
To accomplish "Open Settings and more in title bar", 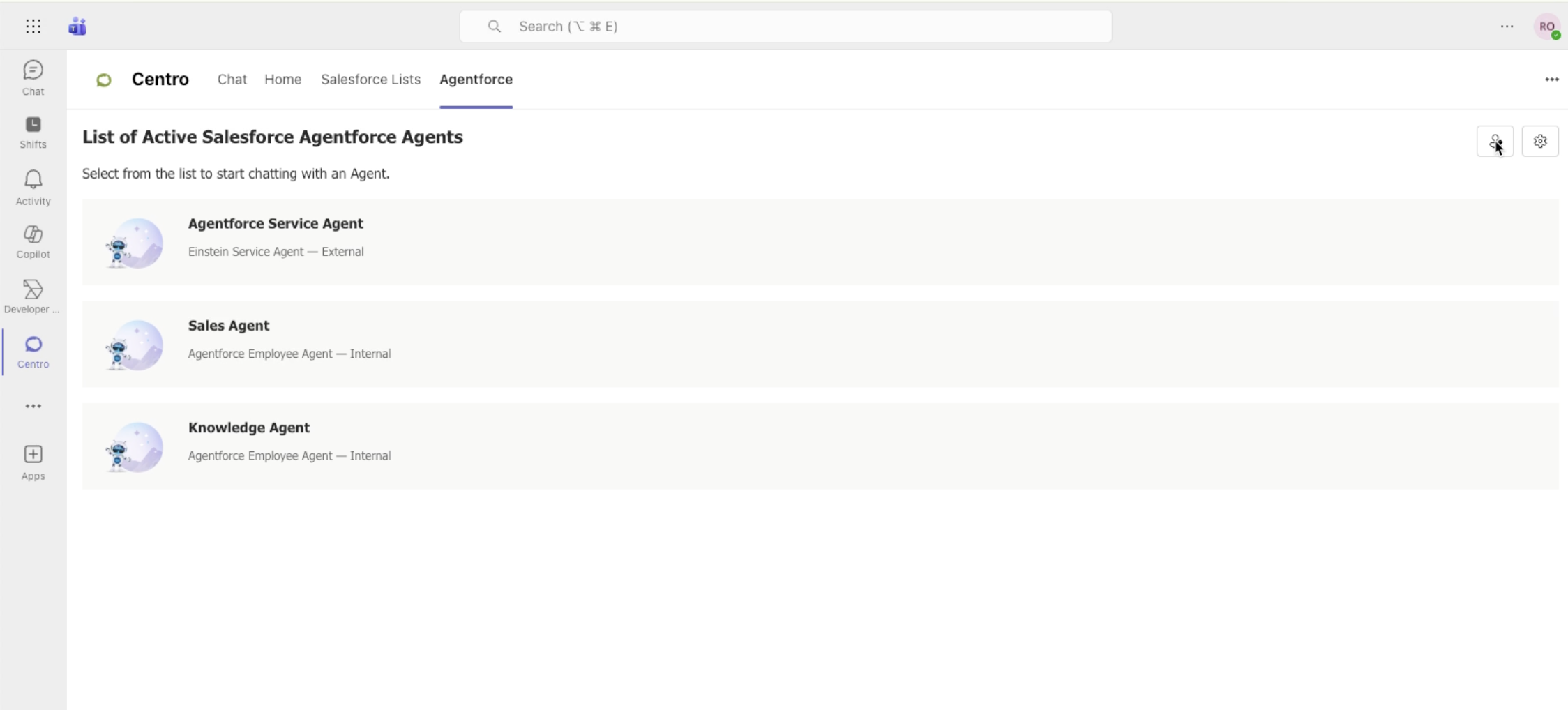I will point(1507,27).
